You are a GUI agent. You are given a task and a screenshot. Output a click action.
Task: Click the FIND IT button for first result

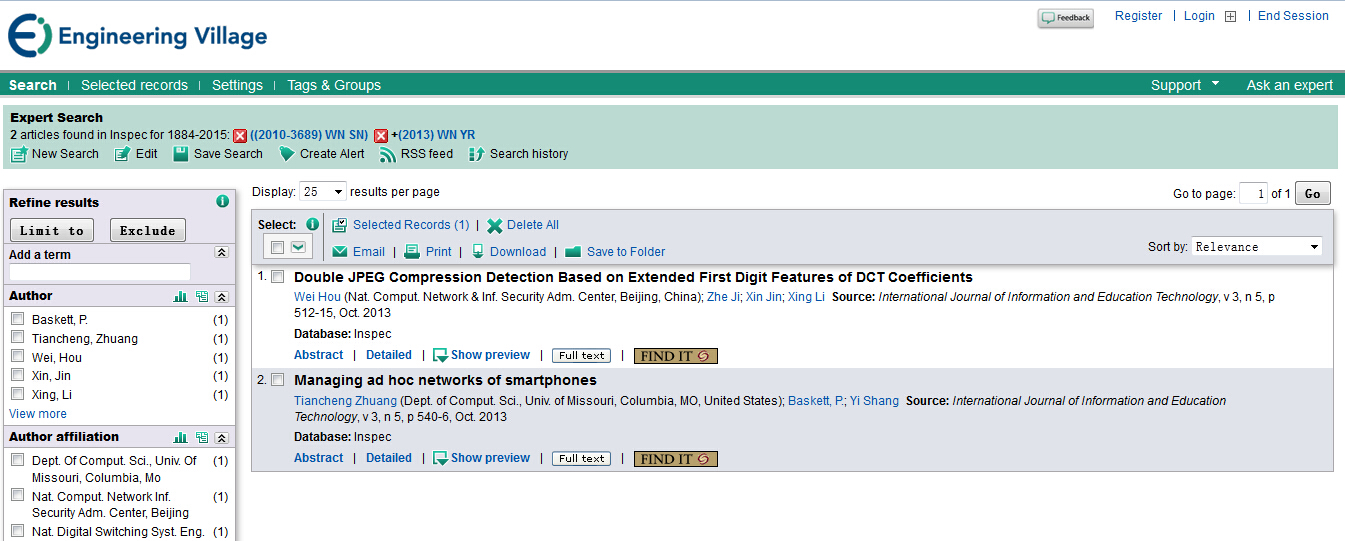675,356
